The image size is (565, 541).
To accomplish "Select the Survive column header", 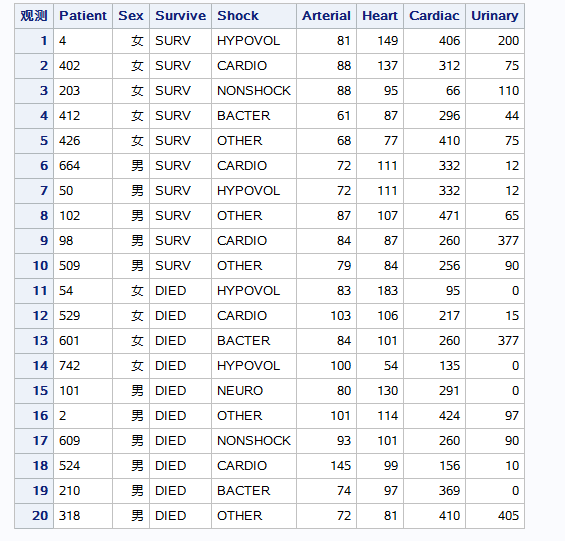I will pos(181,16).
